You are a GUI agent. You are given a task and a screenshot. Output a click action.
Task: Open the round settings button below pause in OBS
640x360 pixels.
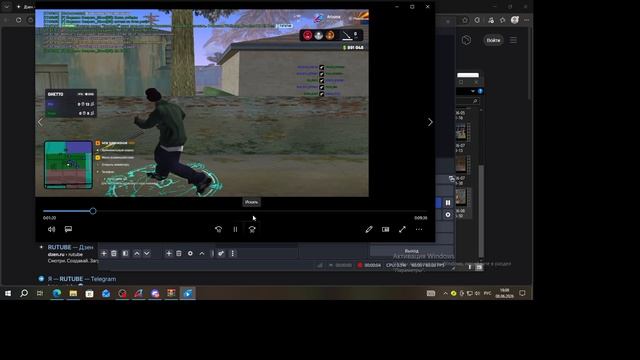tap(448, 215)
